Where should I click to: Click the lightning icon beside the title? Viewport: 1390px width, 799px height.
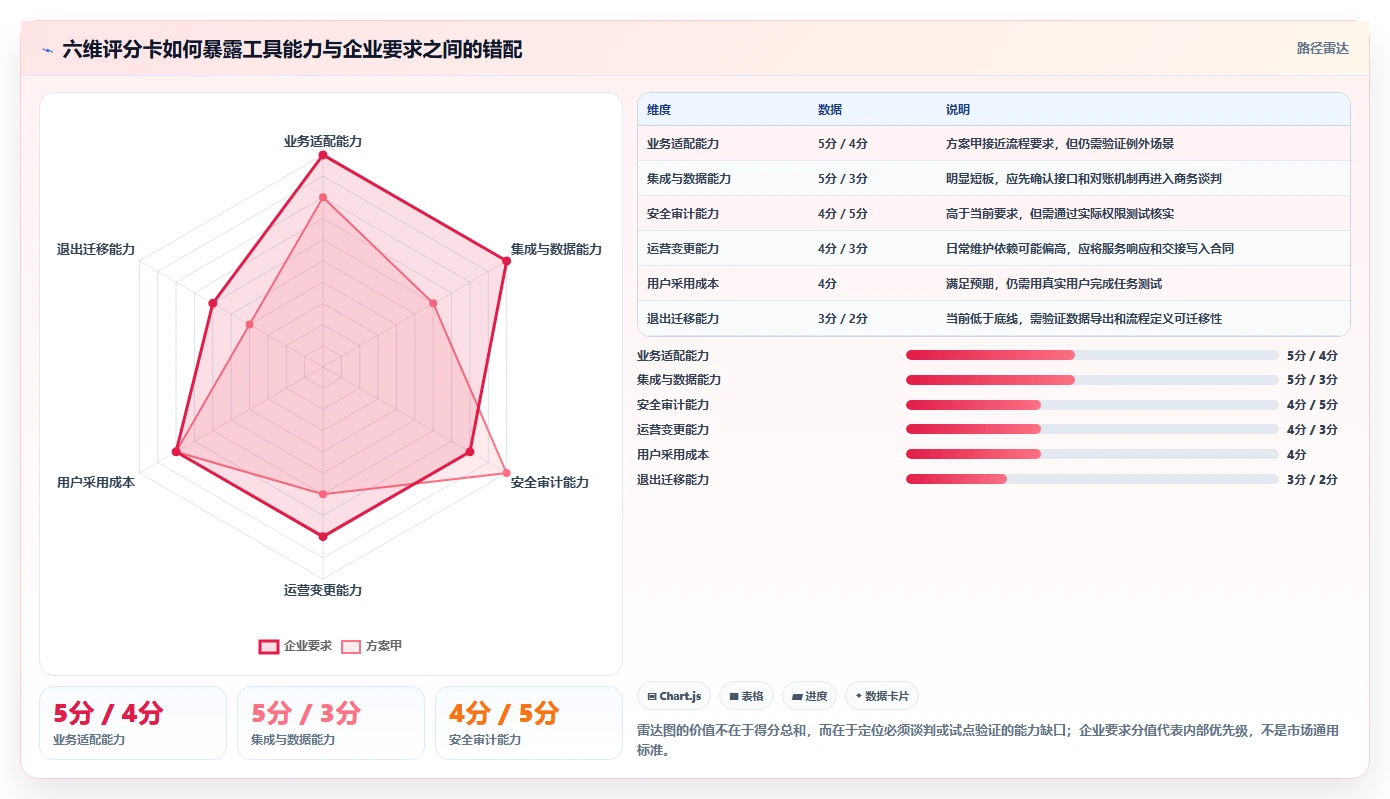click(48, 50)
